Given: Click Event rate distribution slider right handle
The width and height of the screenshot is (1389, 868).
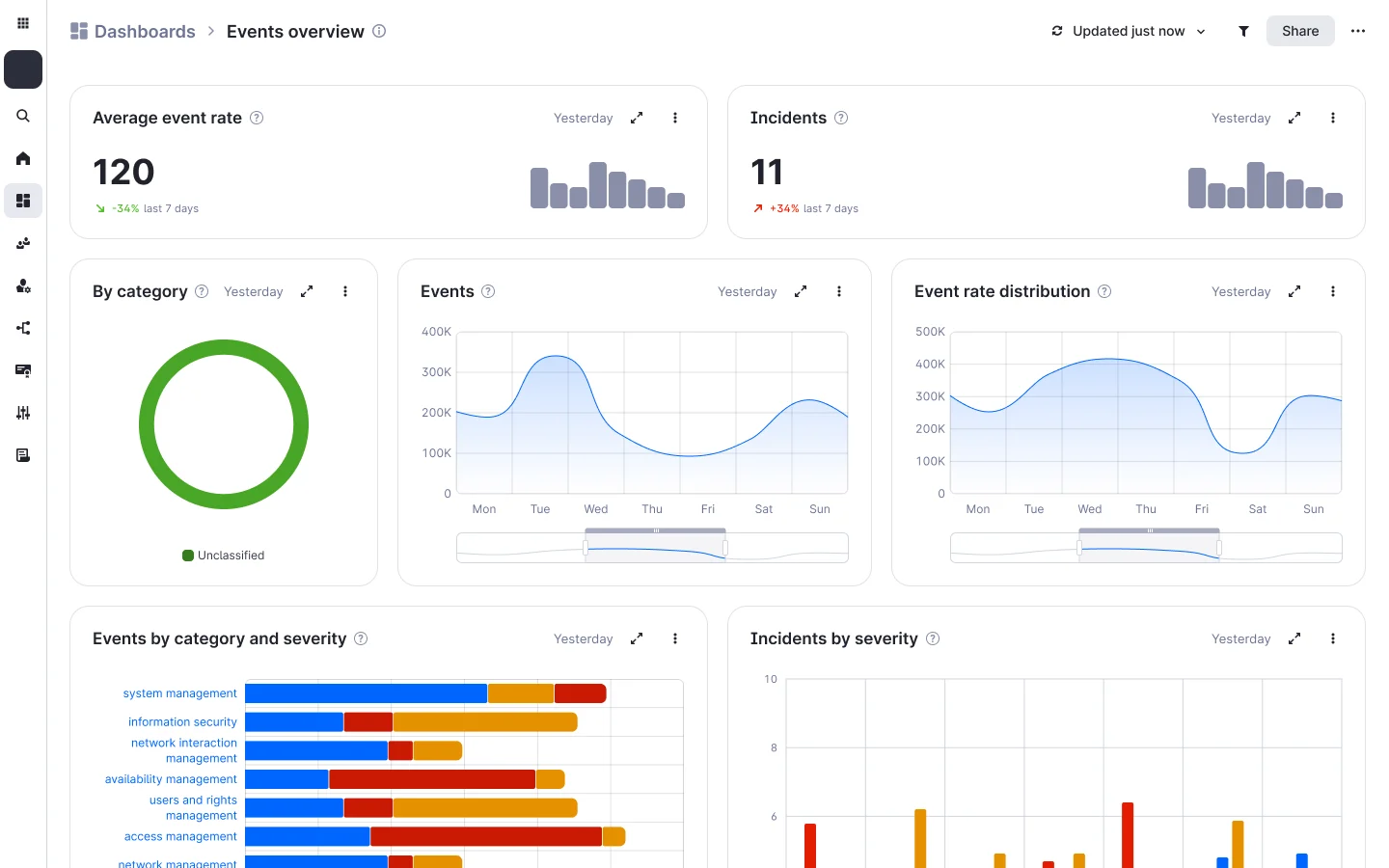Looking at the screenshot, I should point(1219,548).
